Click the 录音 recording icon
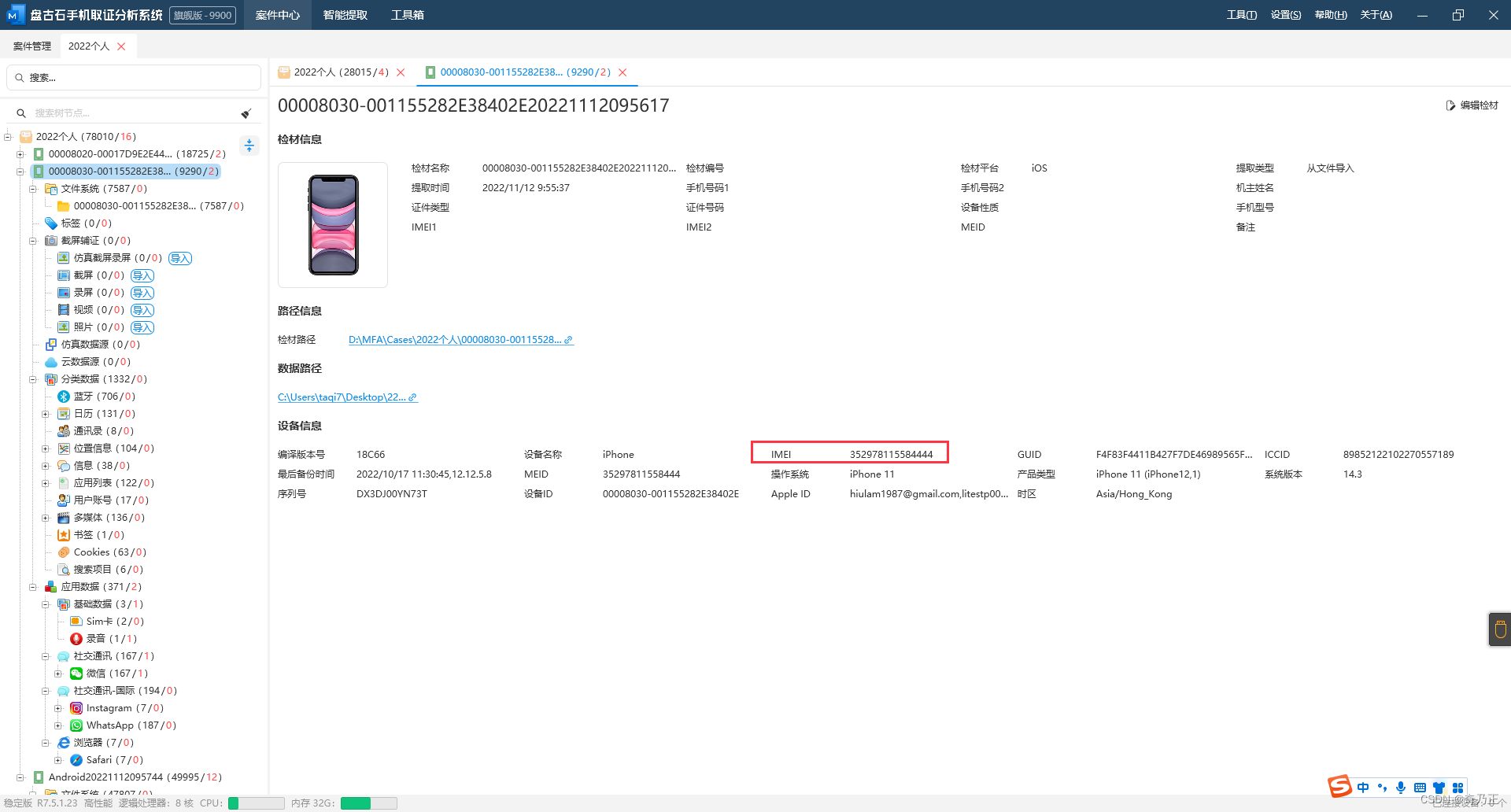The width and height of the screenshot is (1511, 812). pos(76,639)
